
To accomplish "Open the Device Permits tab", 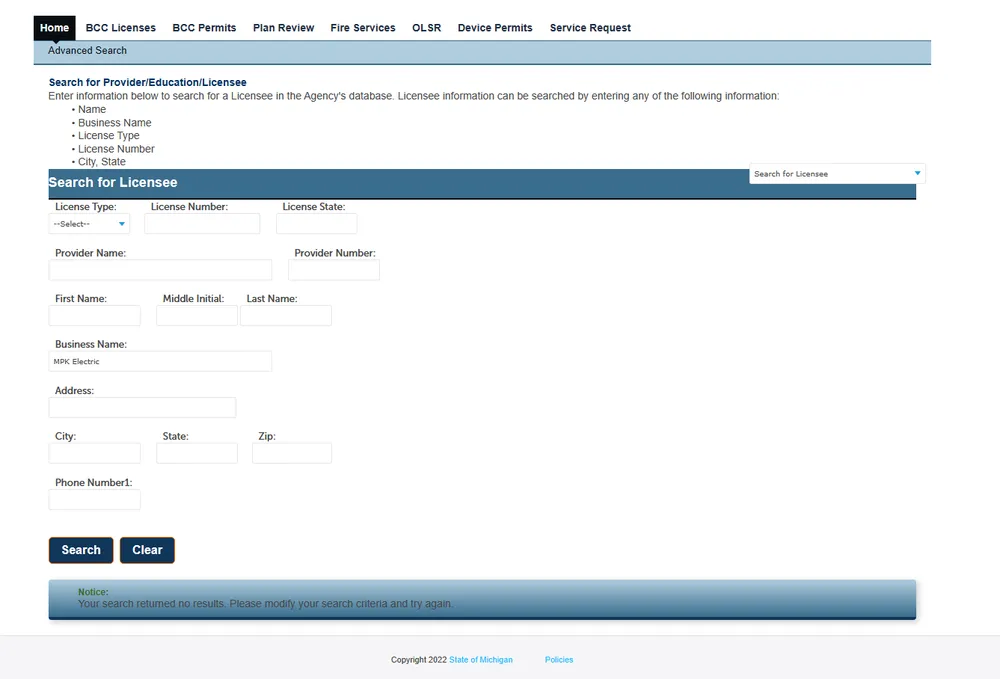I will [495, 28].
